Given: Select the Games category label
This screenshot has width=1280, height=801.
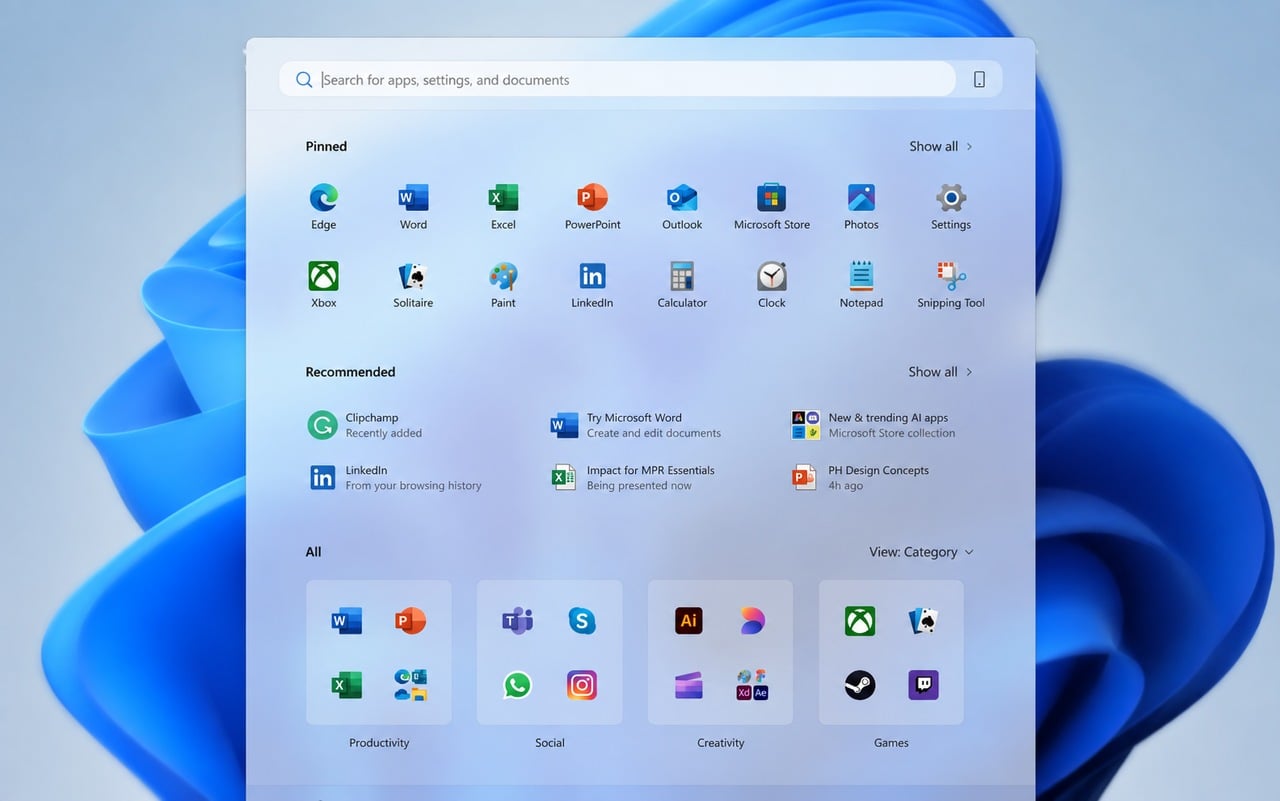Looking at the screenshot, I should point(891,743).
